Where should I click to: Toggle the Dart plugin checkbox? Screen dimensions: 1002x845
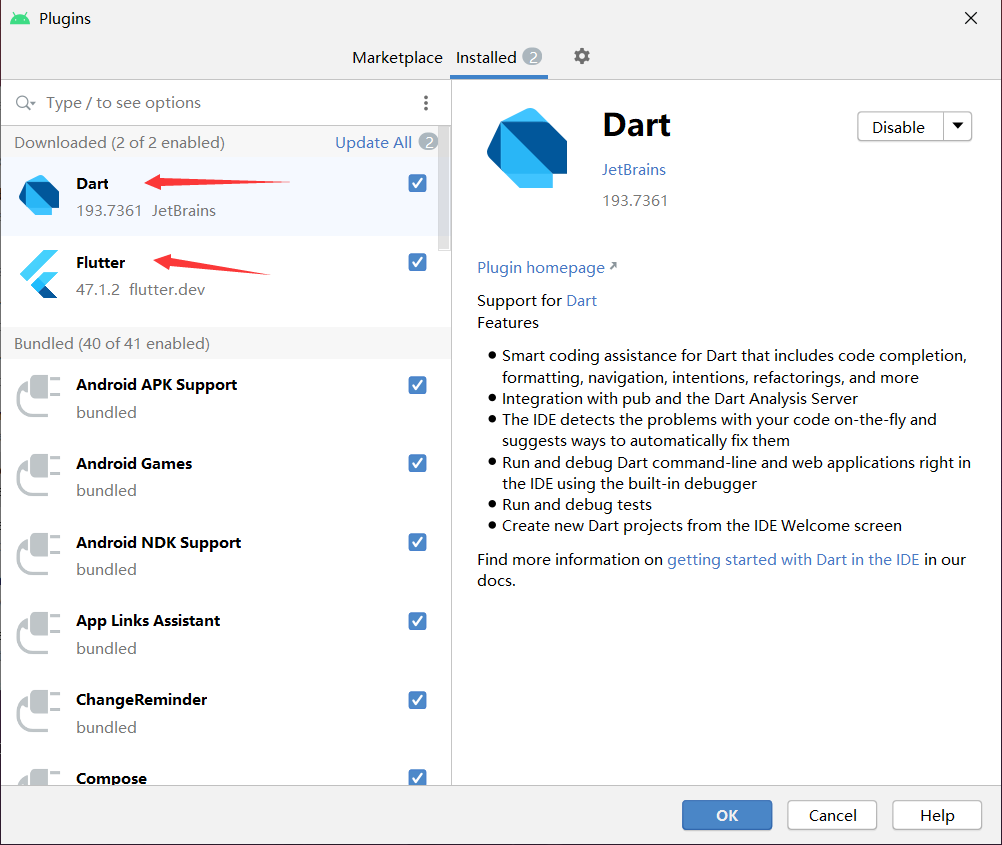coord(417,183)
